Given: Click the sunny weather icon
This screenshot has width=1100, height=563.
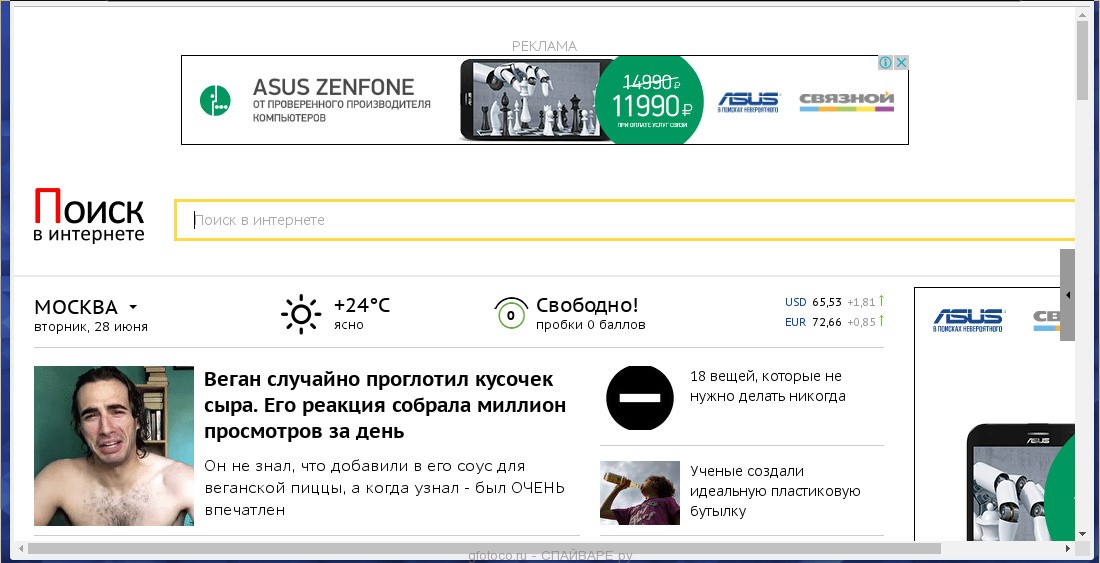Looking at the screenshot, I should (x=301, y=313).
